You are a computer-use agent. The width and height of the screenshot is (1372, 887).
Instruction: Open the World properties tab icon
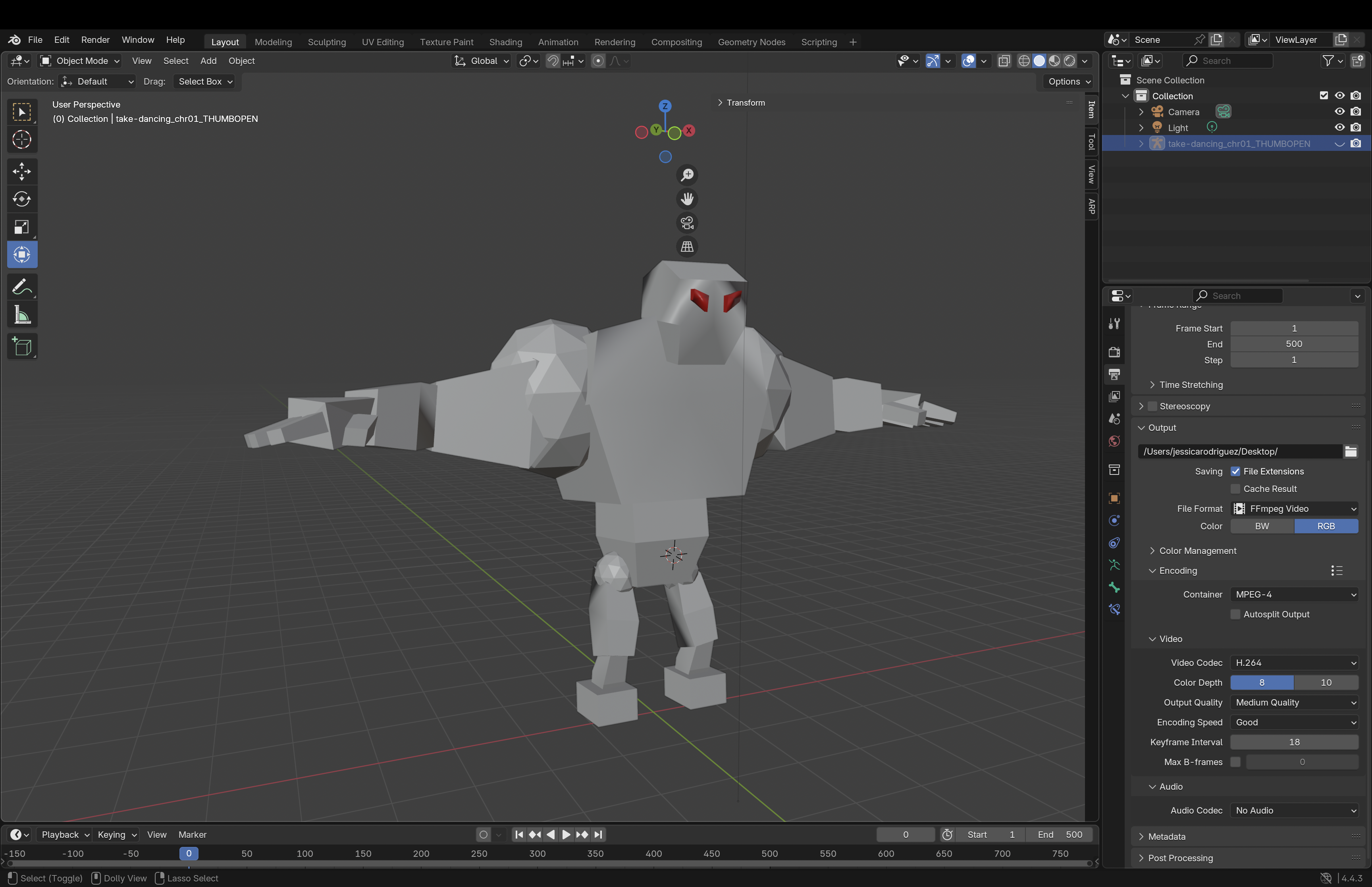tap(1115, 441)
